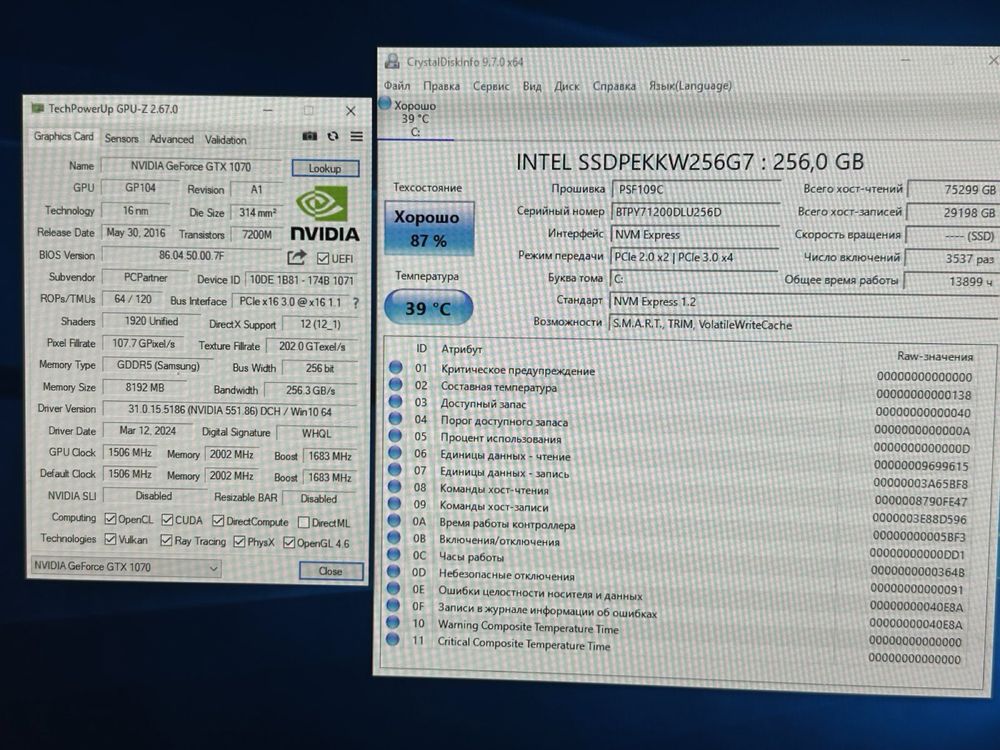
Task: Toggle the DirectCompute checkbox
Action: pyautogui.click(x=218, y=521)
